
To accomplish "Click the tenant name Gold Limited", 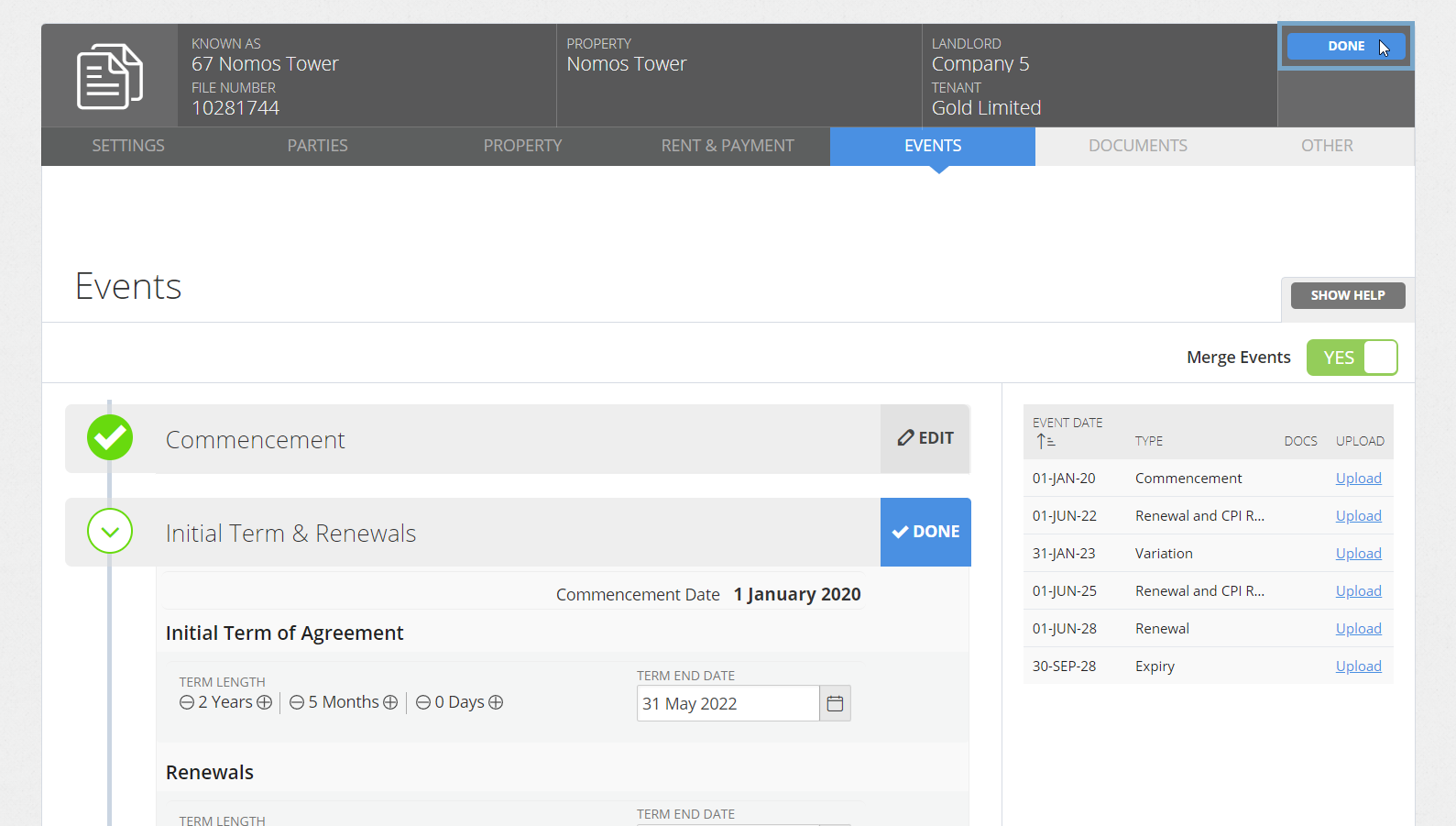I will pos(986,108).
